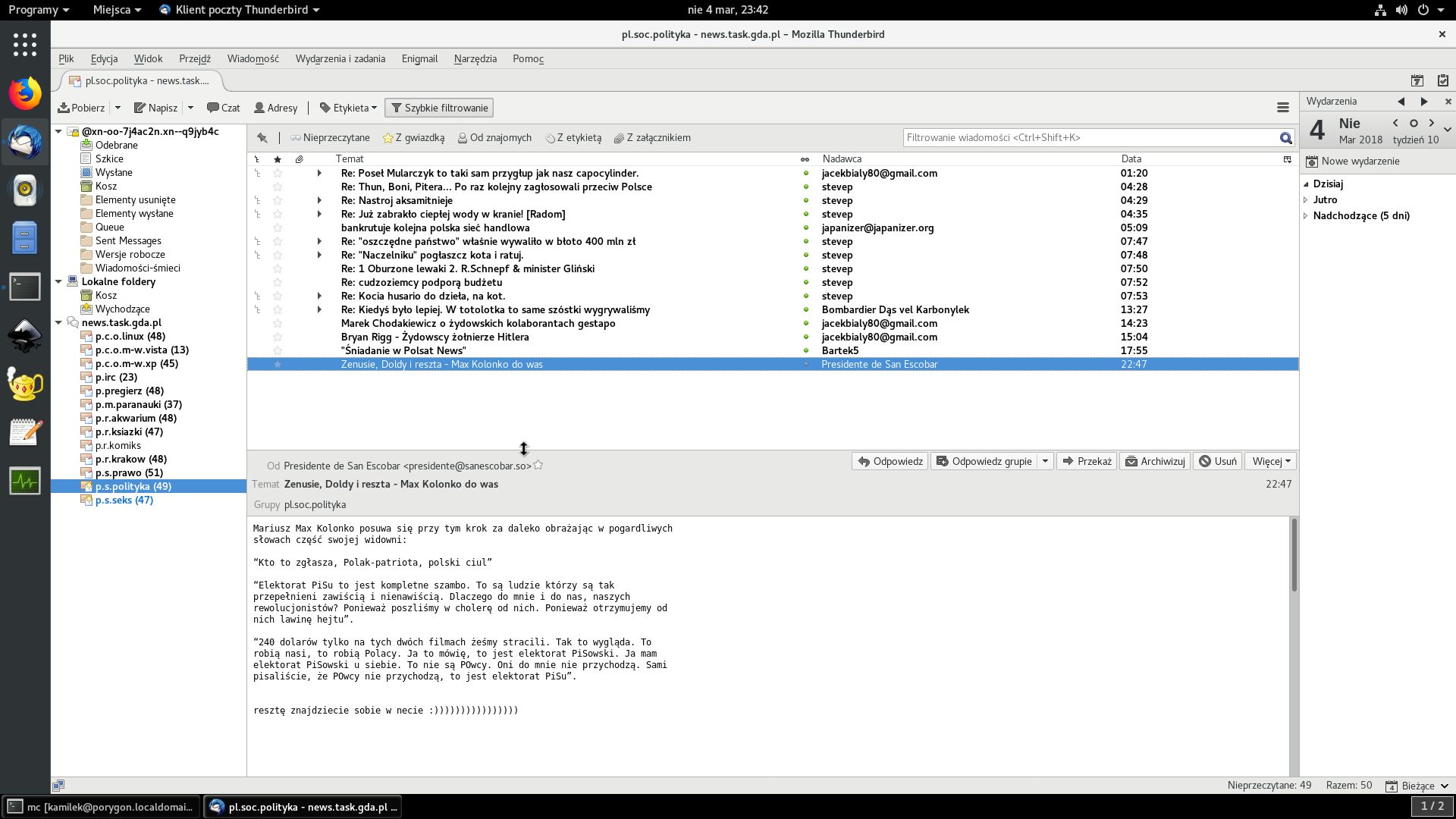Toggle the Szybkie filtrowanie button

(x=439, y=108)
